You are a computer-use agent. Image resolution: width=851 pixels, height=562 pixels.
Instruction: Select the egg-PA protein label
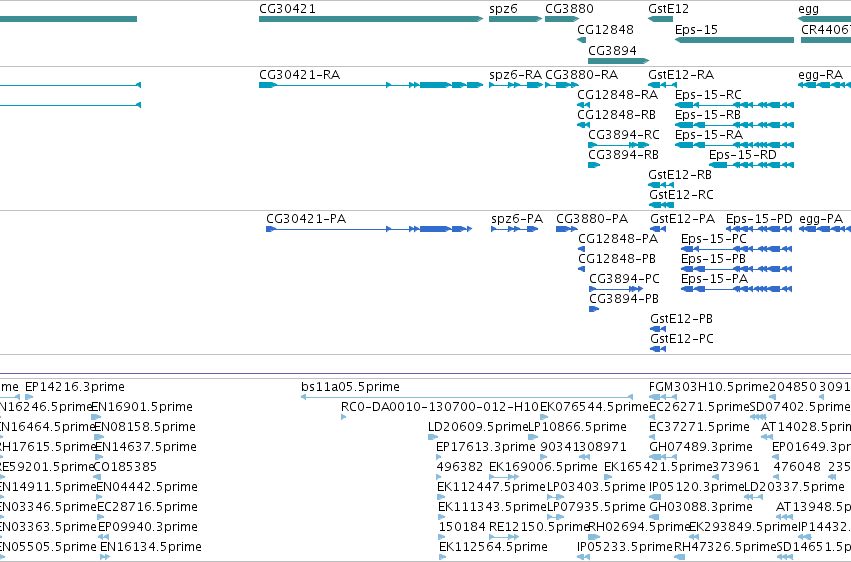821,219
